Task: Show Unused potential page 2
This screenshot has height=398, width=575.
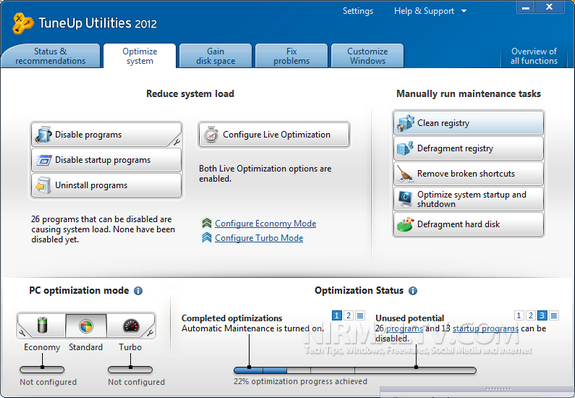Action: [x=530, y=315]
